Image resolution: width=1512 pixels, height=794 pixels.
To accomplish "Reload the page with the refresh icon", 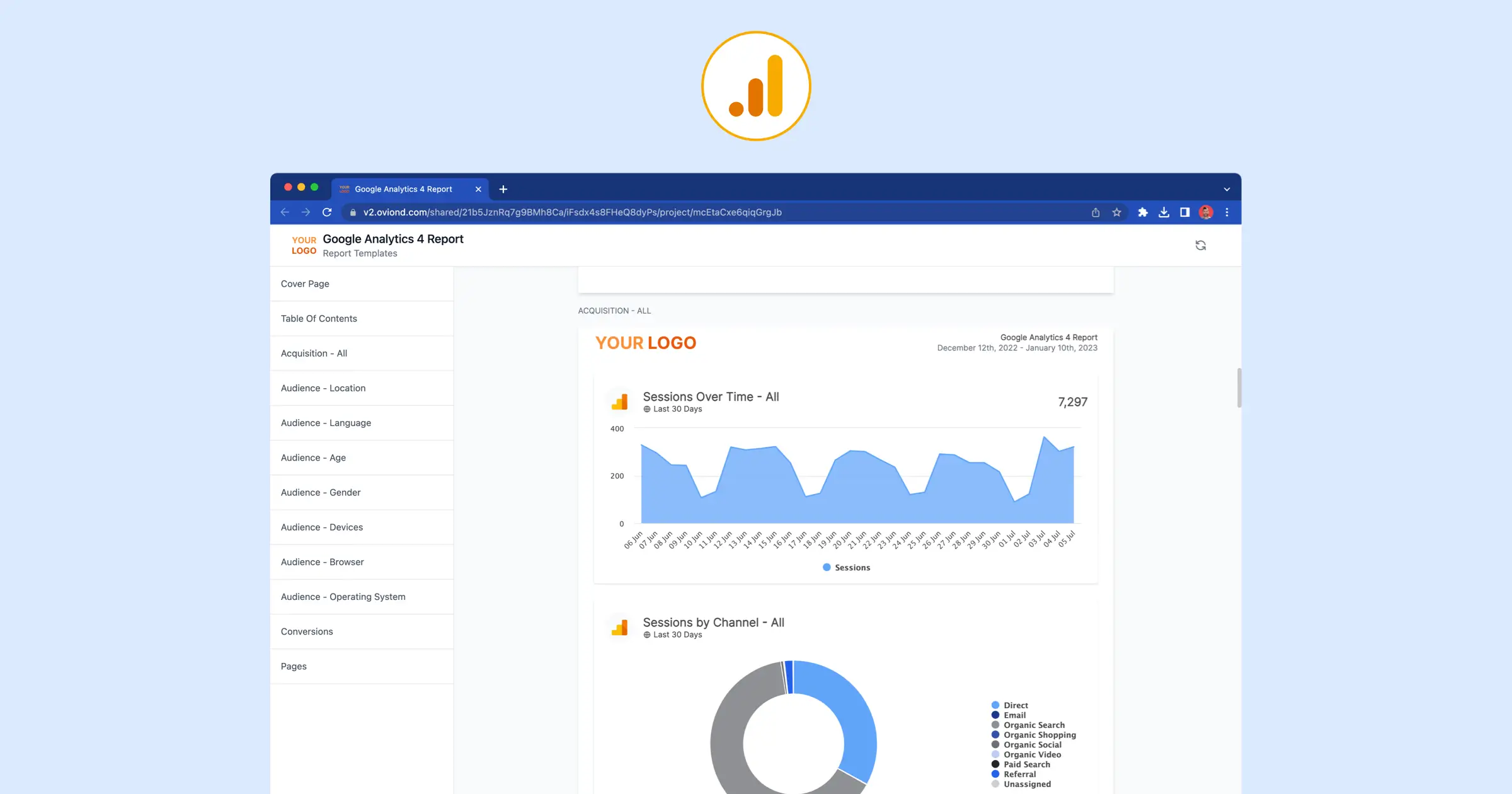I will click(327, 212).
